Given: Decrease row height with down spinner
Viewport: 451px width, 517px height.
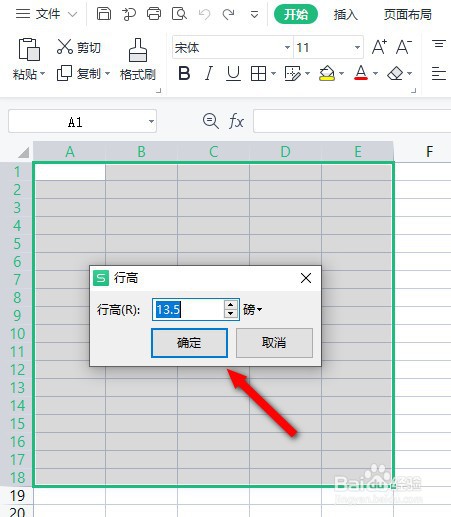Looking at the screenshot, I should click(x=231, y=314).
